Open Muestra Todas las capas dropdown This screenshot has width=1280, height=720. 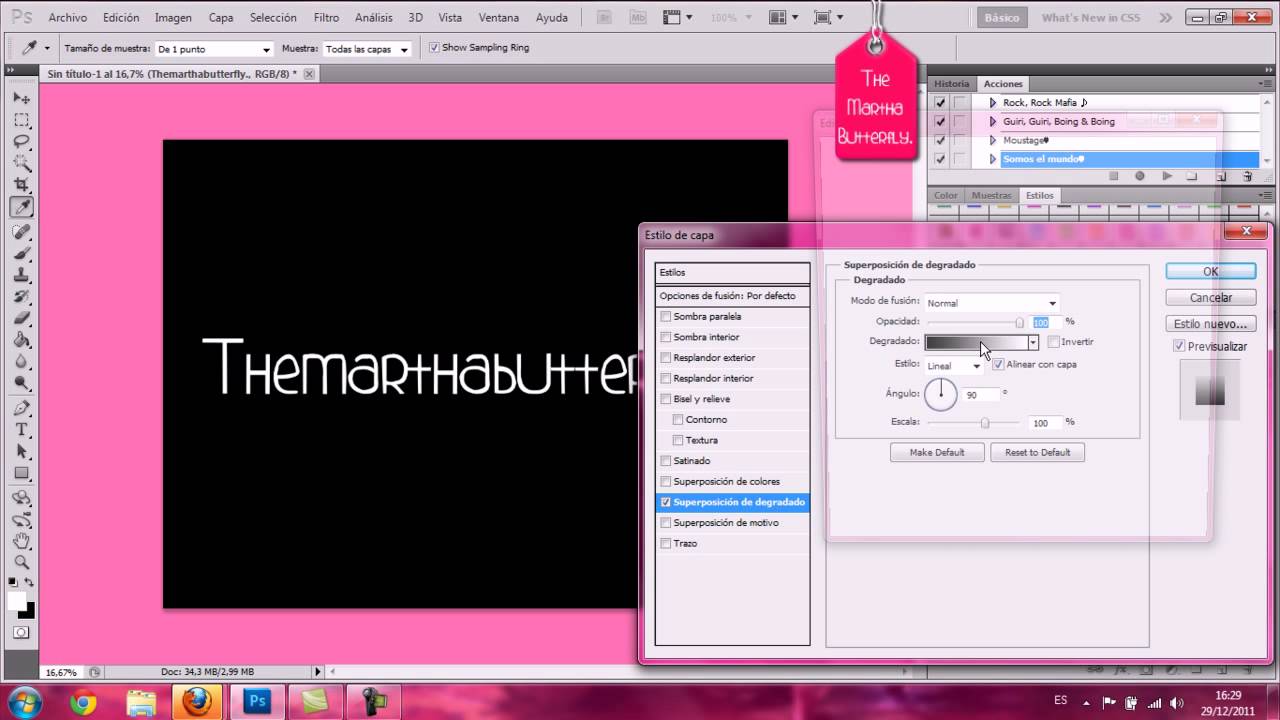(367, 49)
